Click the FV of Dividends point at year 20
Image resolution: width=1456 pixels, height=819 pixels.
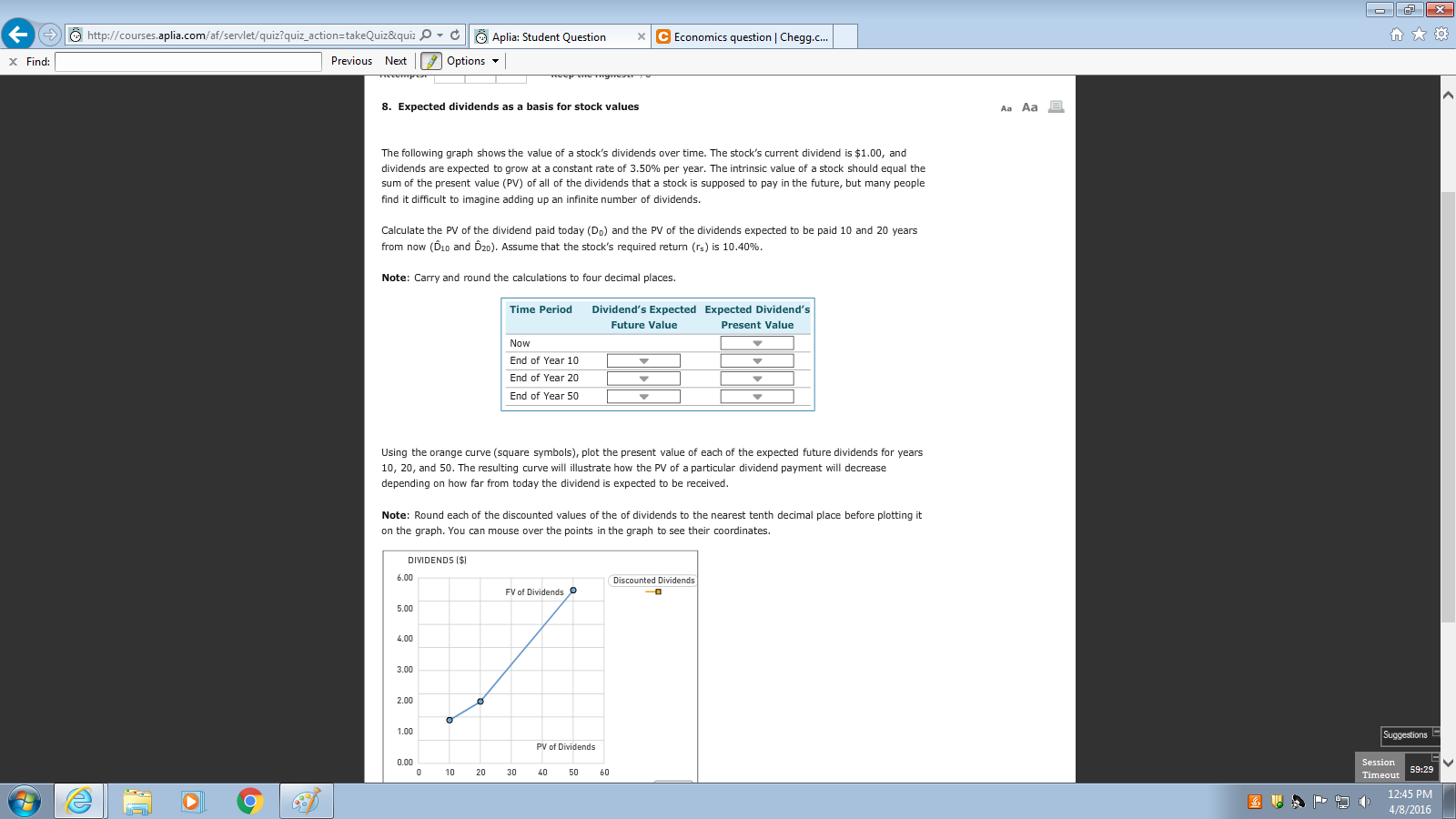pos(480,702)
